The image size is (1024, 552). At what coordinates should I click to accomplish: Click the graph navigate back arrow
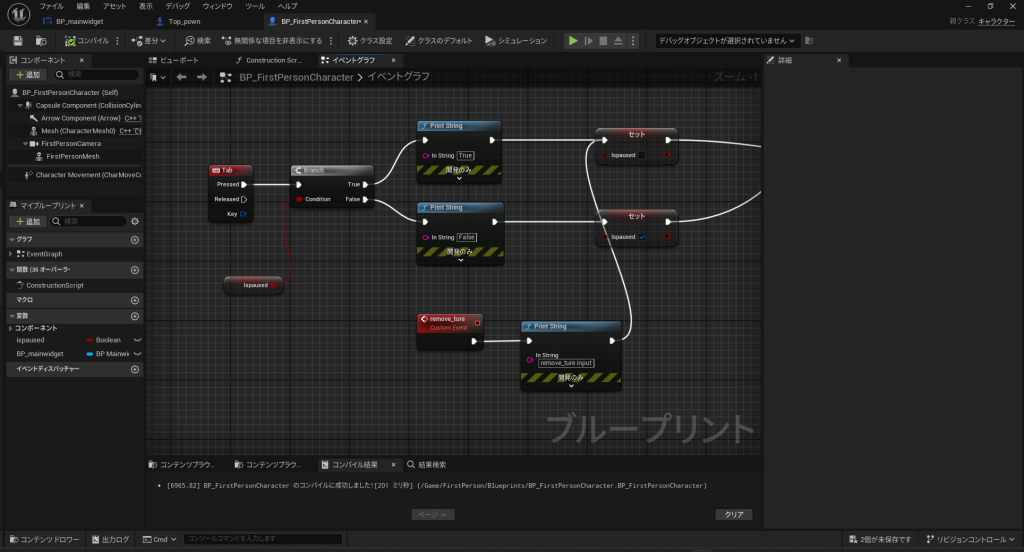(x=182, y=77)
